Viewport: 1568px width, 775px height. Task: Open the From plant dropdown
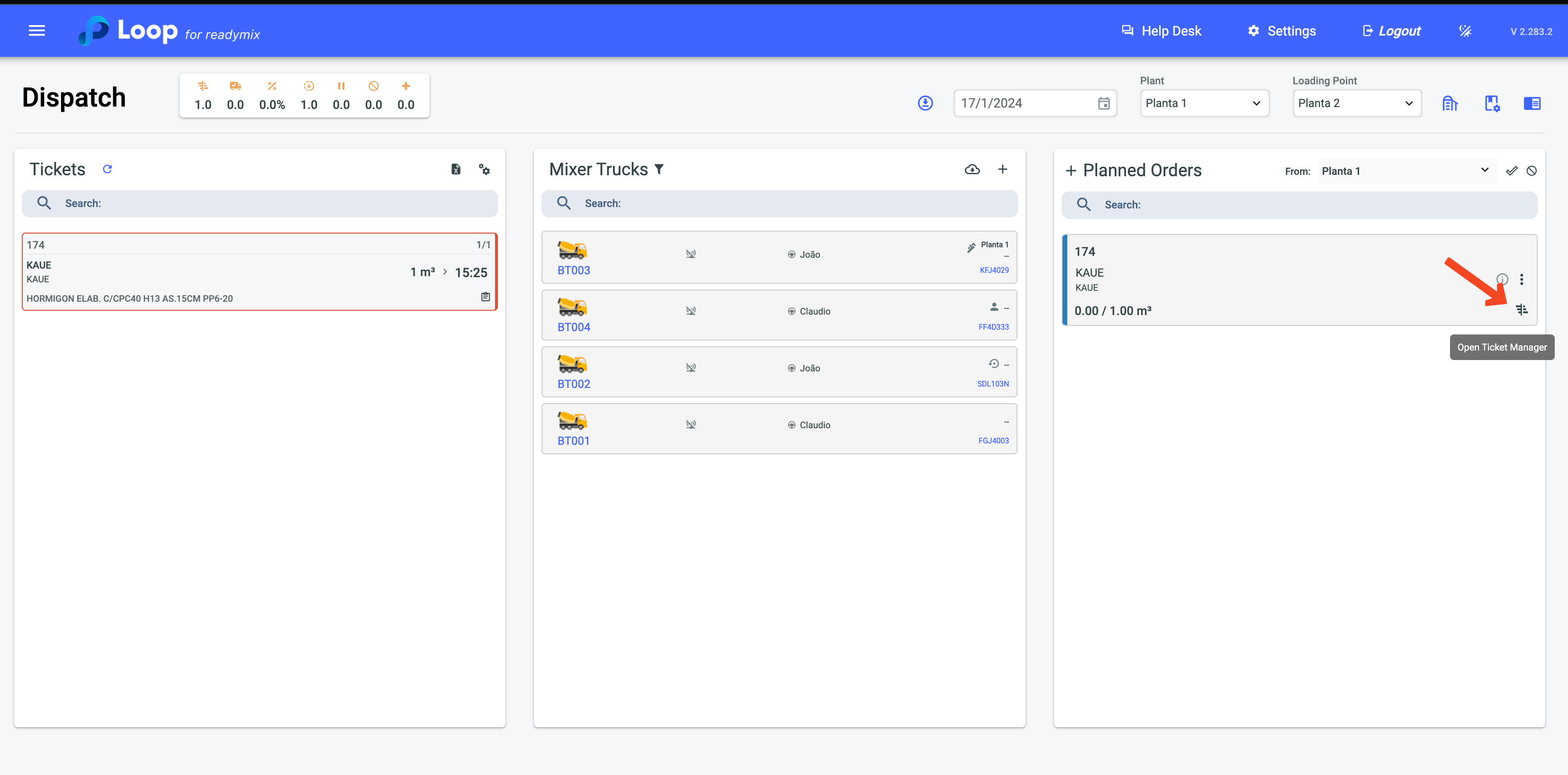pos(1406,171)
